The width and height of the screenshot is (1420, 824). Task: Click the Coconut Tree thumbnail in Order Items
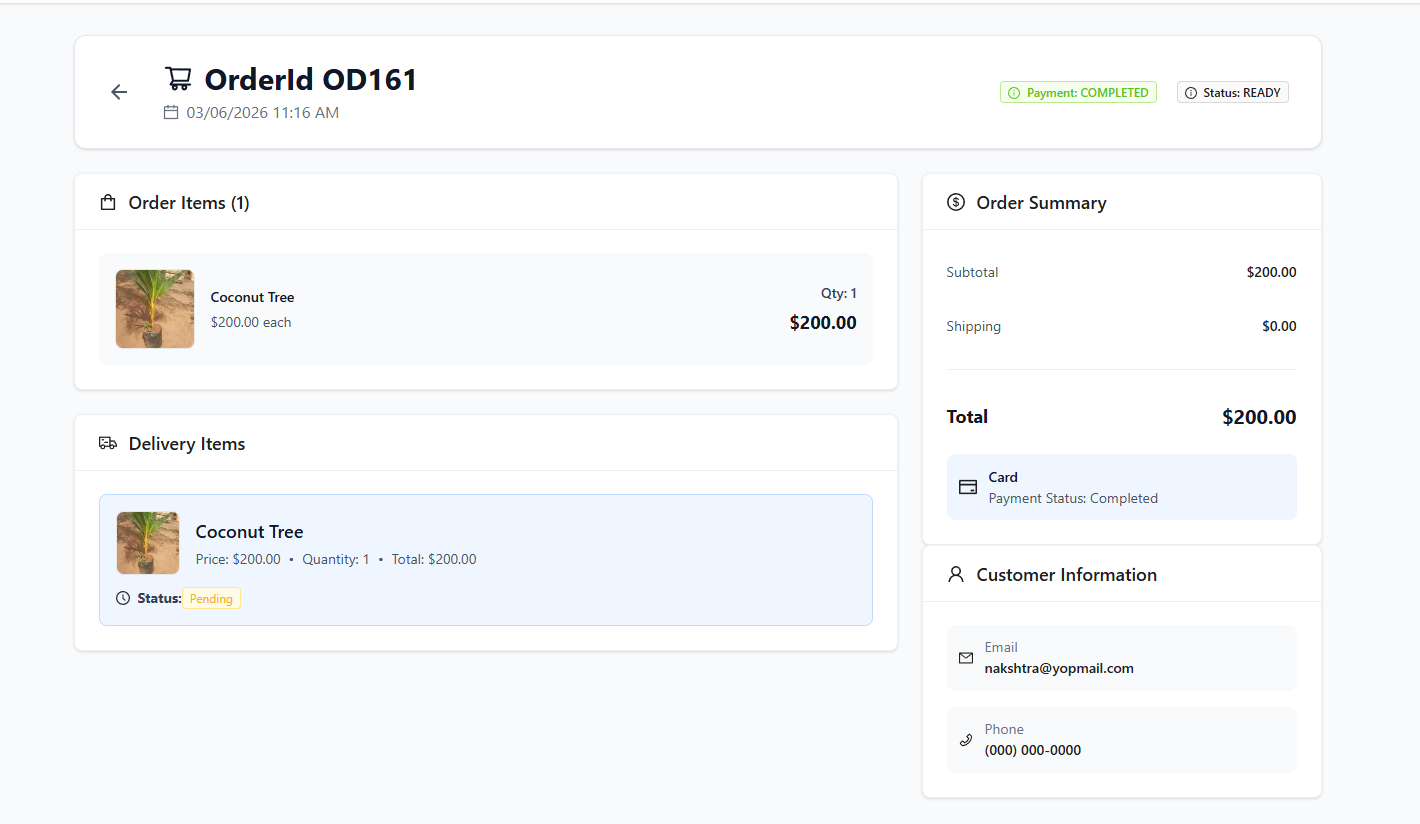point(155,309)
